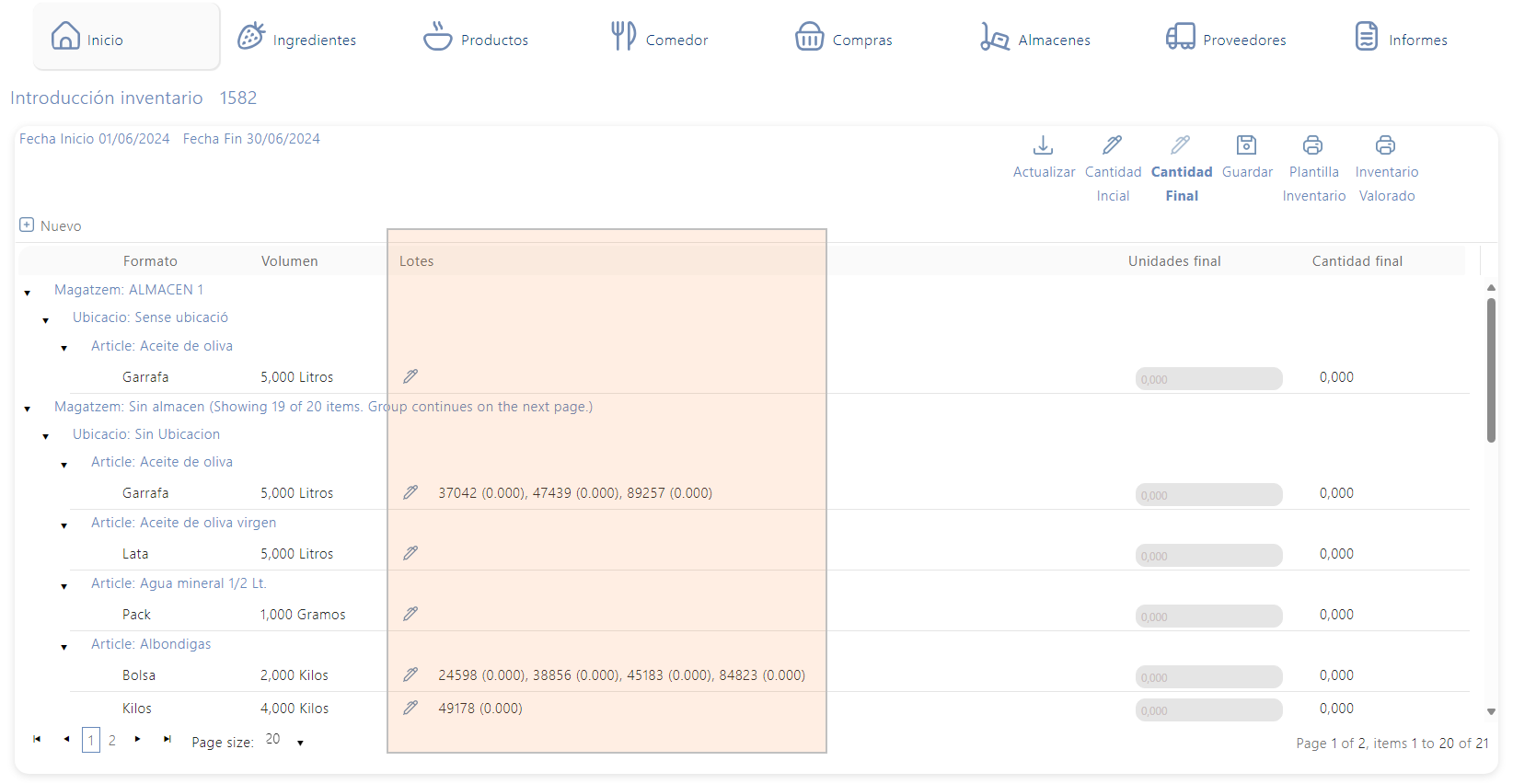Collapse the Magatzem: ALMACEN 1 group
The width and height of the screenshot is (1513, 784).
28,293
